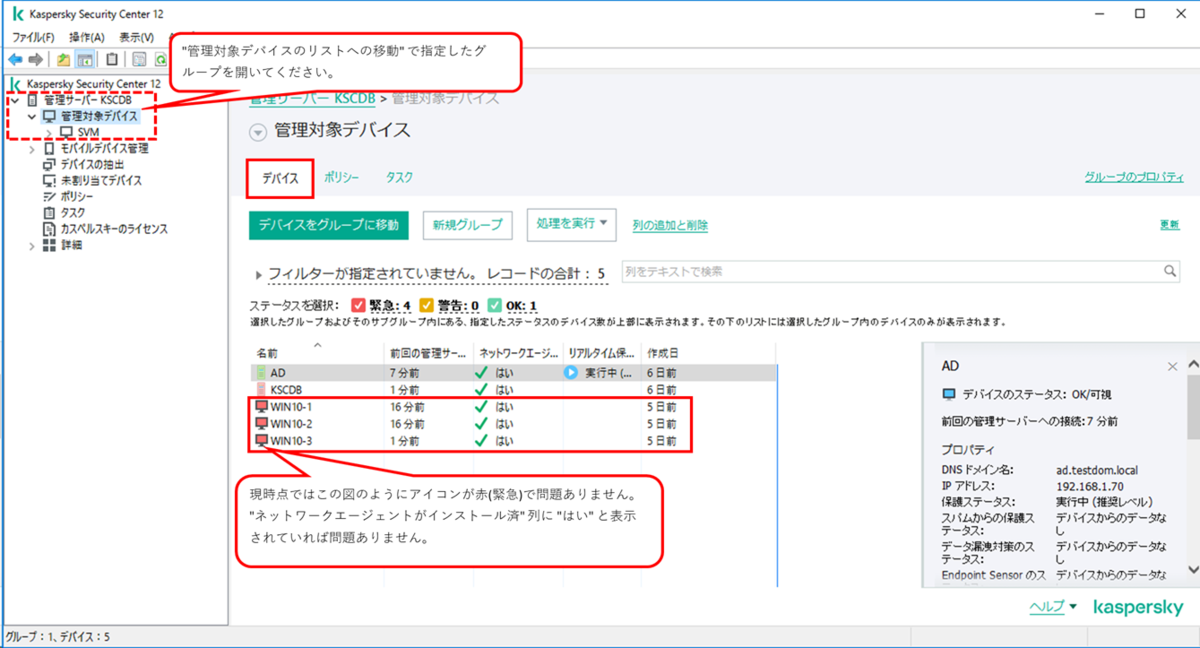1200x648 pixels.
Task: Open the 処理を実行 dropdown
Action: pos(571,225)
